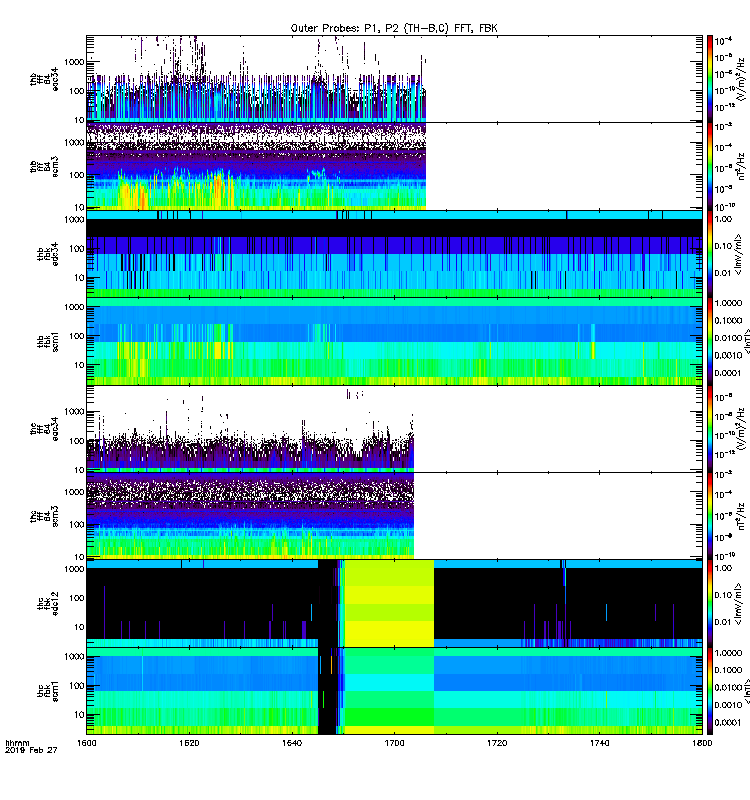Click the color bar beside thc fbk edc12 panel
Viewport: 750px width, 800px height.
(x=710, y=604)
